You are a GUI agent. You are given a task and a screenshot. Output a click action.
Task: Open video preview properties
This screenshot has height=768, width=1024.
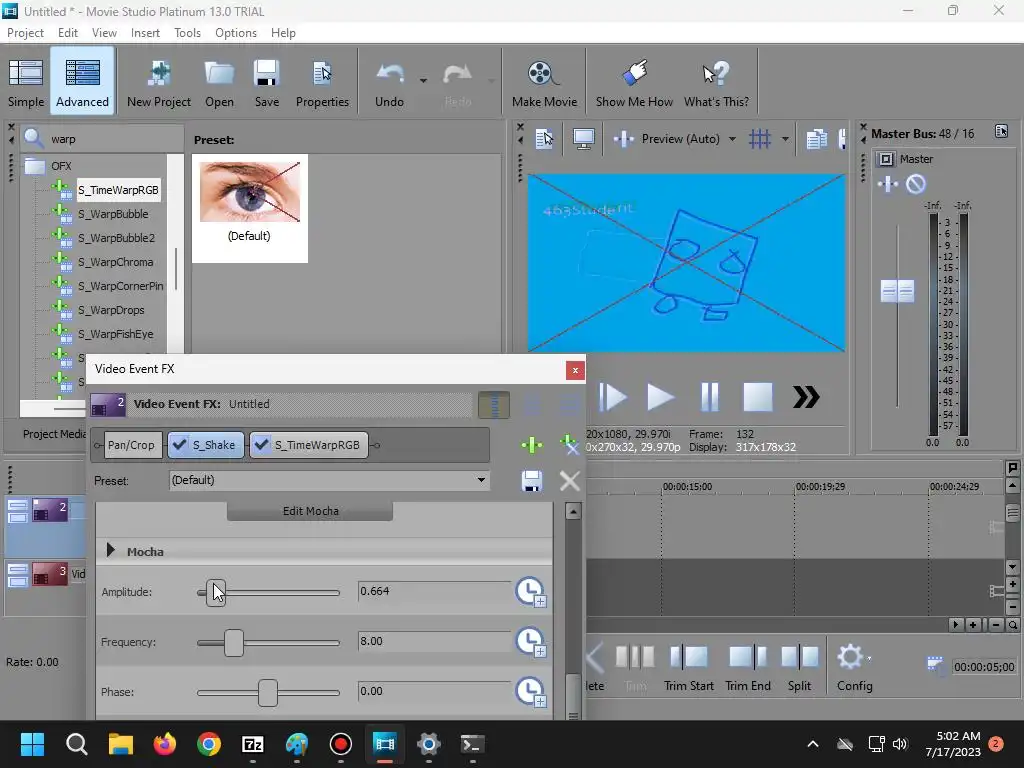click(544, 138)
